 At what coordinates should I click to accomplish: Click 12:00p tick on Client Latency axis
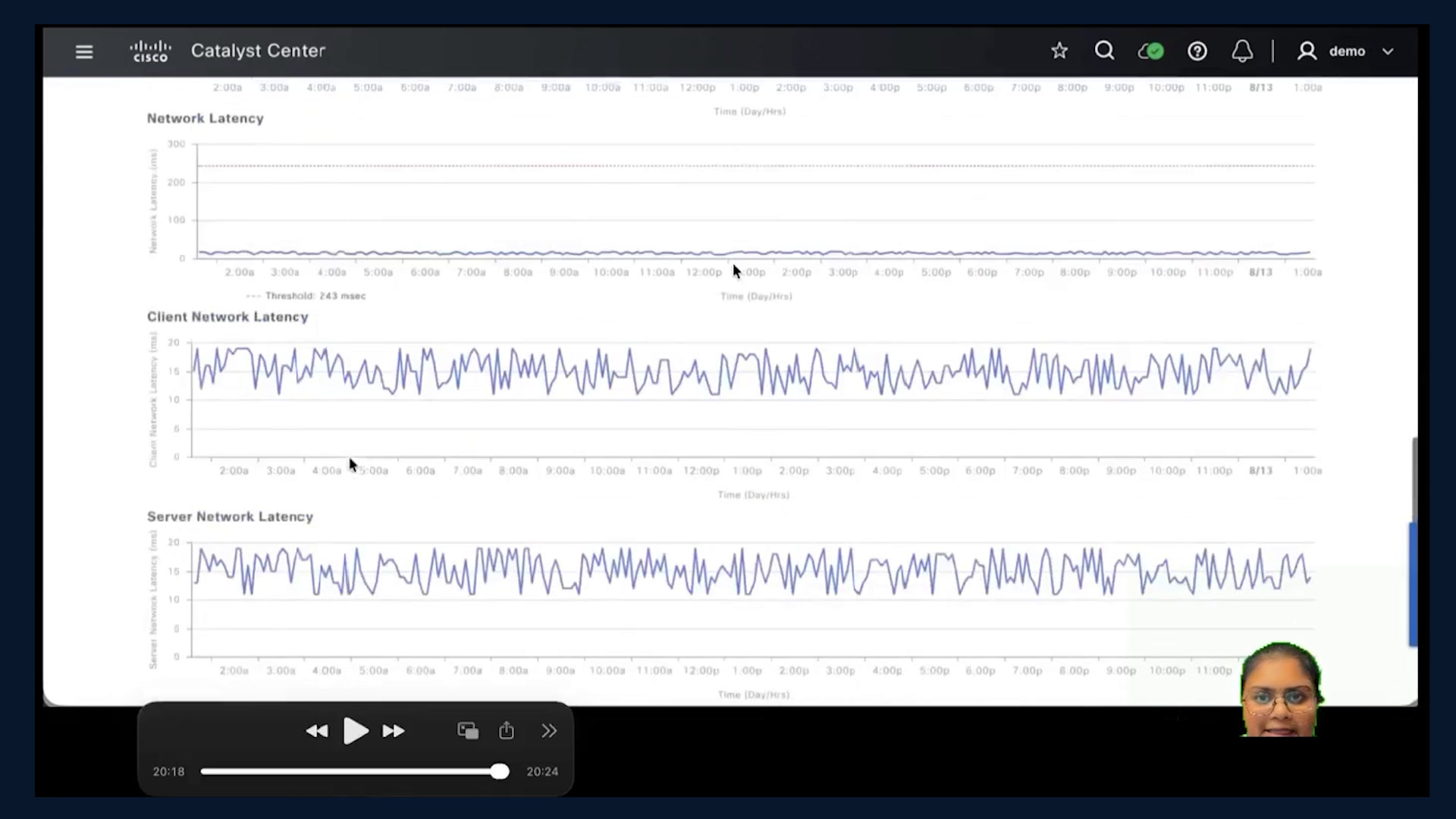701,471
